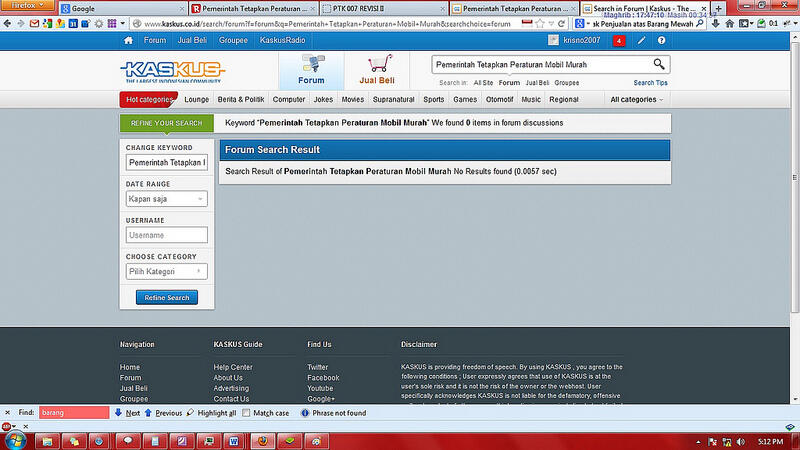Viewport: 800px width, 450px height.
Task: Close the Find bar with the X
Action: coord(7,412)
